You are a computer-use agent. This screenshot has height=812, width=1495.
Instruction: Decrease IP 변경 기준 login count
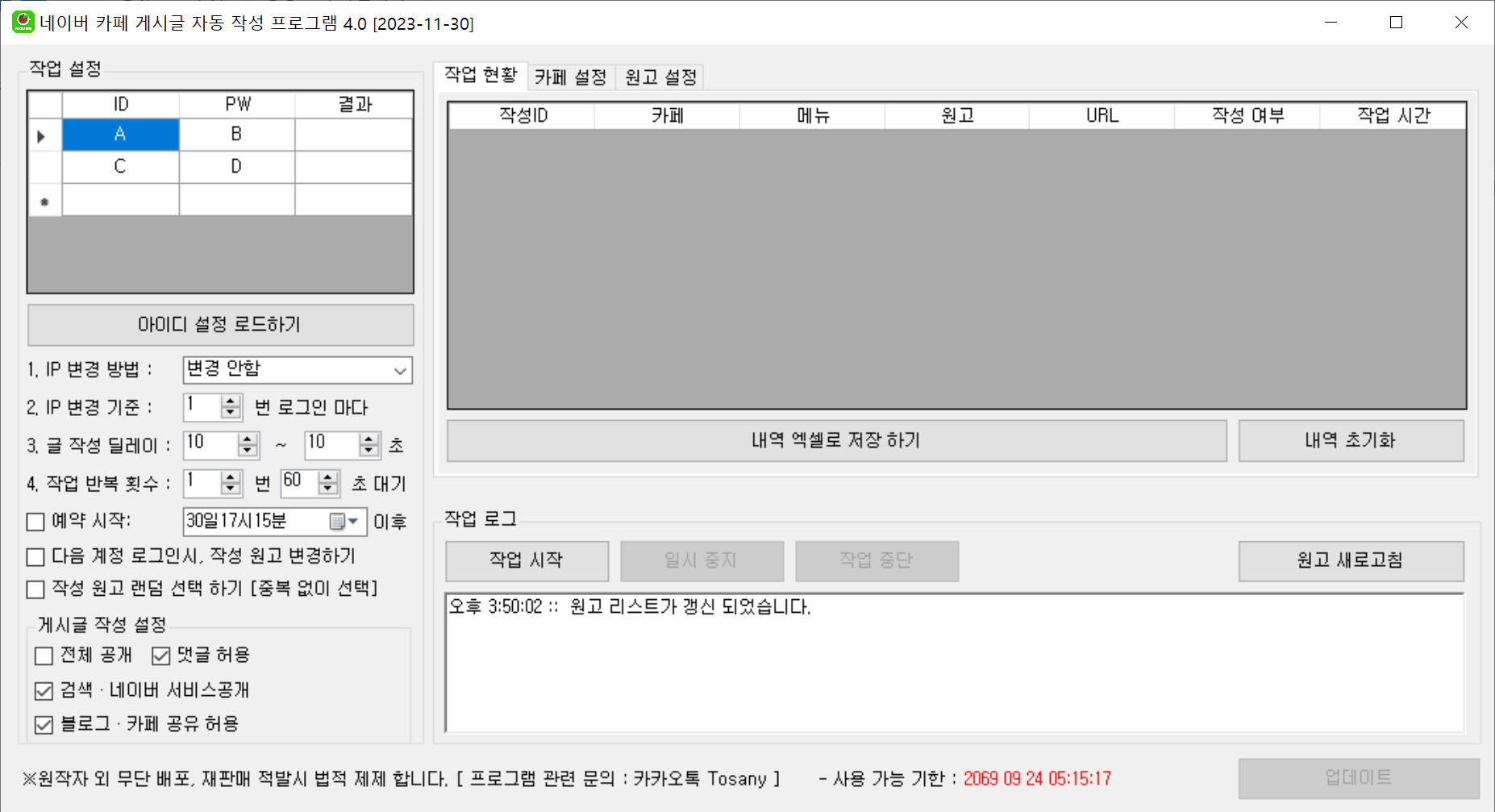coord(231,413)
